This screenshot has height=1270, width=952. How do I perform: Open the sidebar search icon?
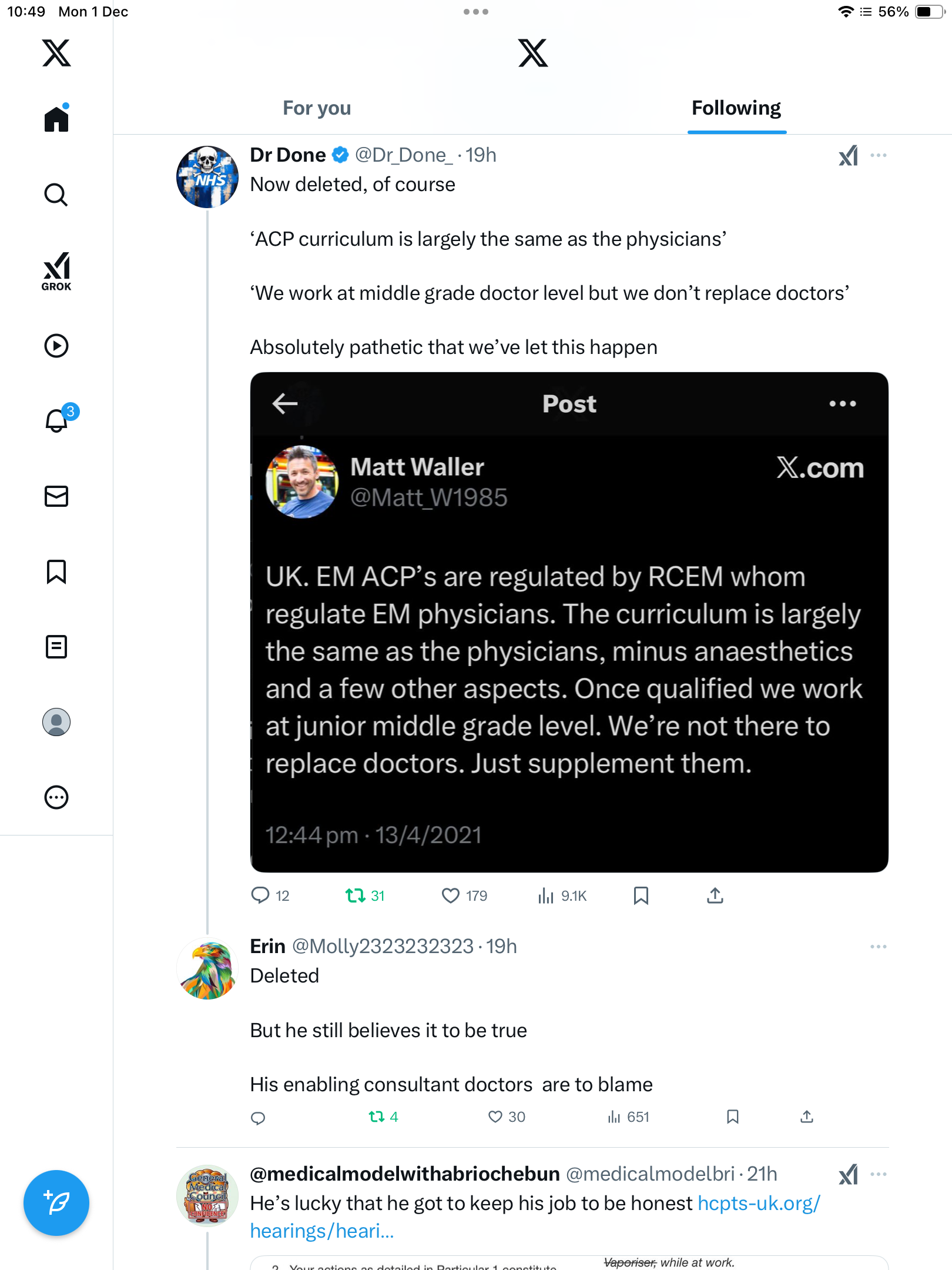pyautogui.click(x=56, y=195)
